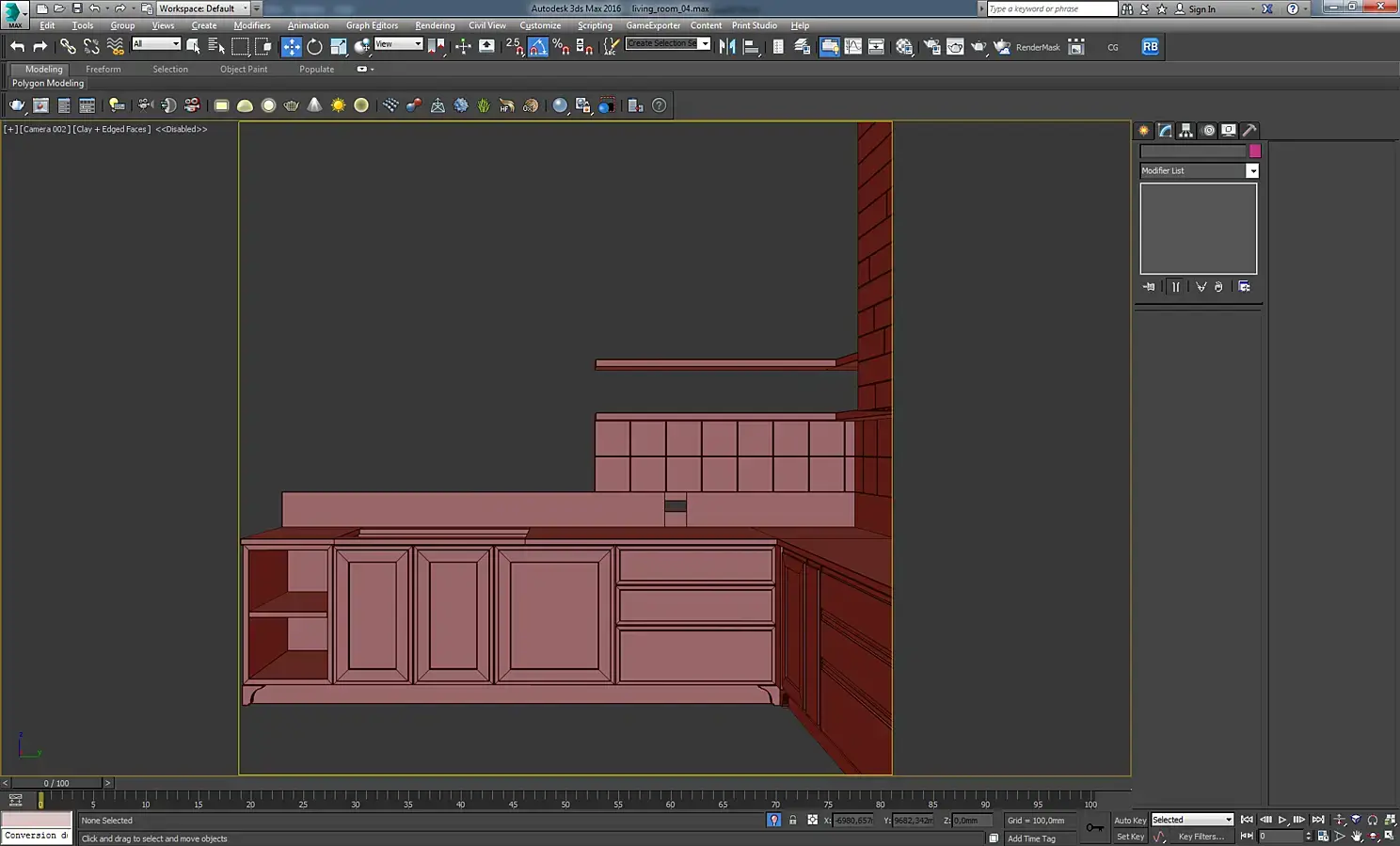Select the Move tool in main toolbar
1400x846 pixels.
(x=292, y=46)
